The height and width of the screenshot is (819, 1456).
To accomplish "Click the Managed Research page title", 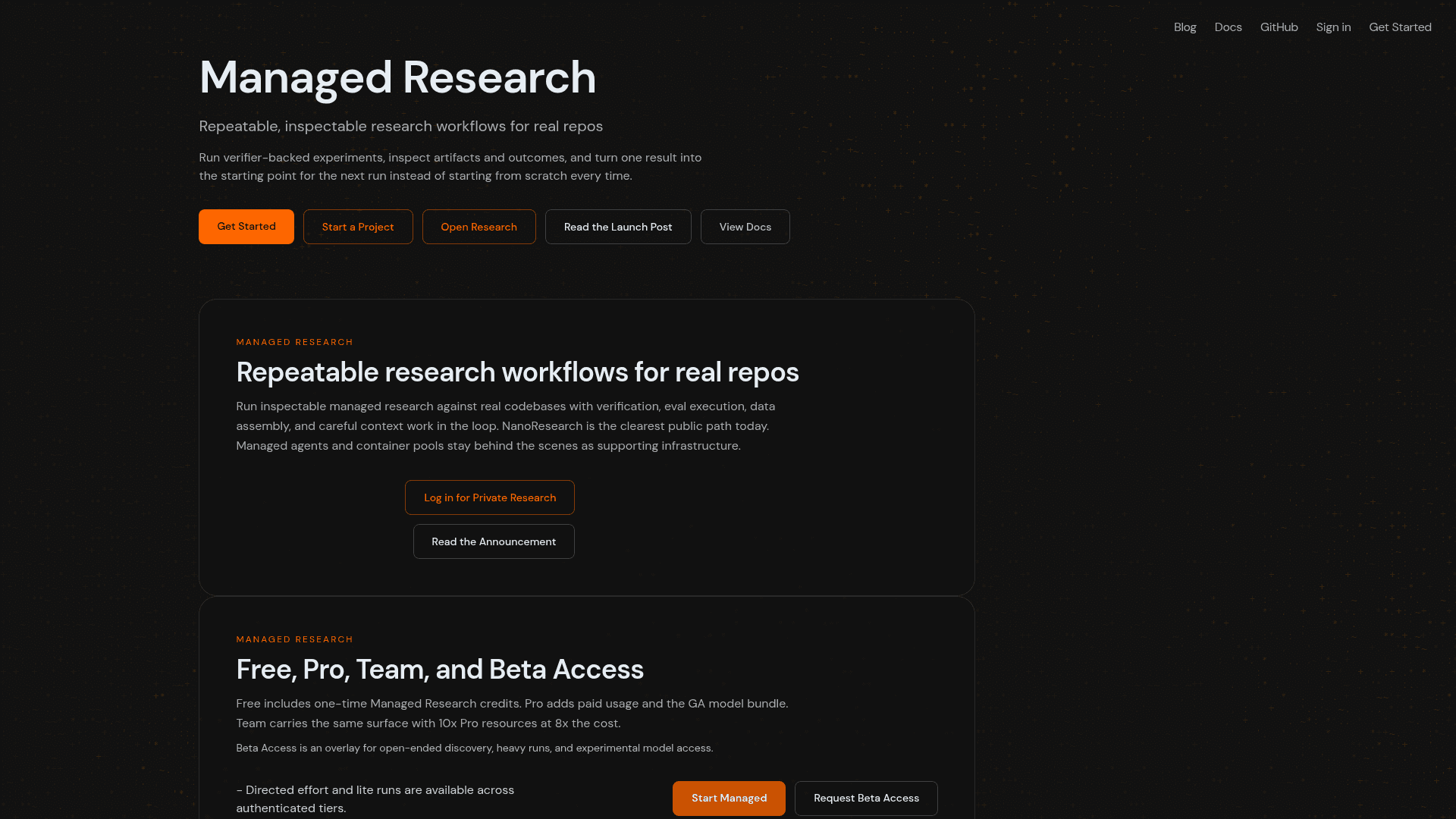I will (397, 77).
